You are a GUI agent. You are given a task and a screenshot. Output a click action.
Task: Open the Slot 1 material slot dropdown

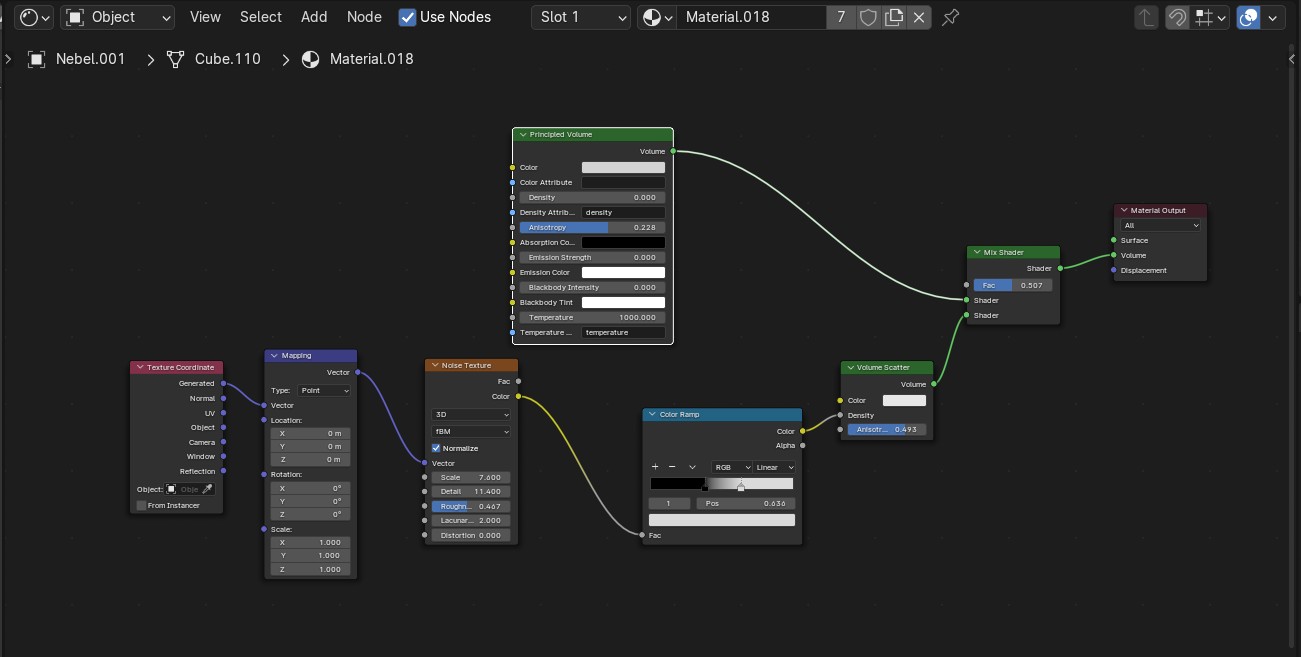coord(581,17)
